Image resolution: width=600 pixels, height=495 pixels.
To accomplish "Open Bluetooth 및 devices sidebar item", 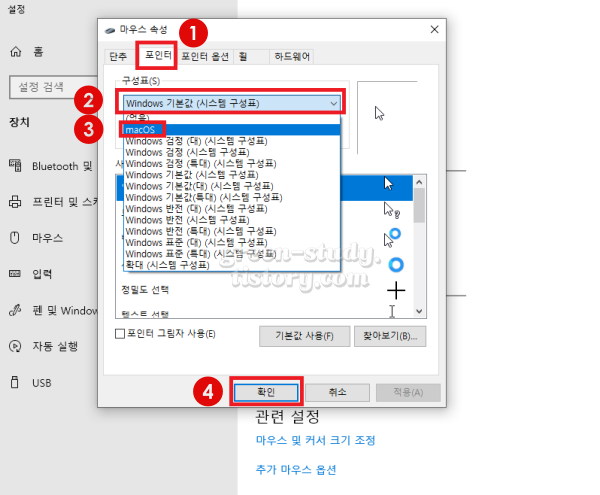I will tap(51, 166).
